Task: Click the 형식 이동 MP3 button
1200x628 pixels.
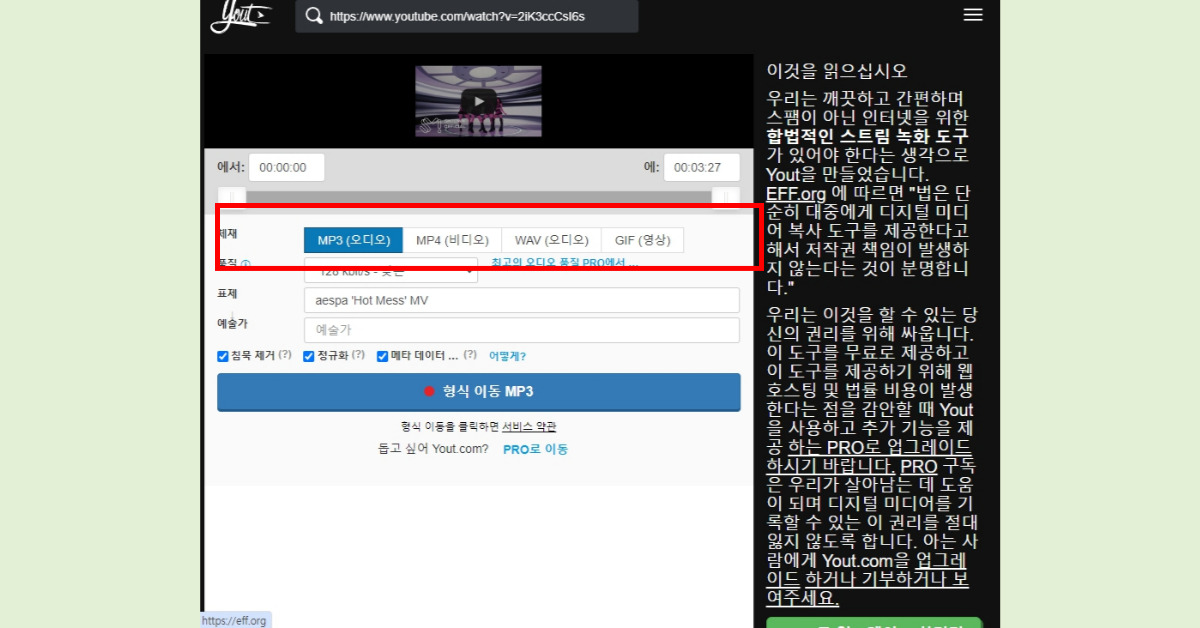Action: (479, 392)
